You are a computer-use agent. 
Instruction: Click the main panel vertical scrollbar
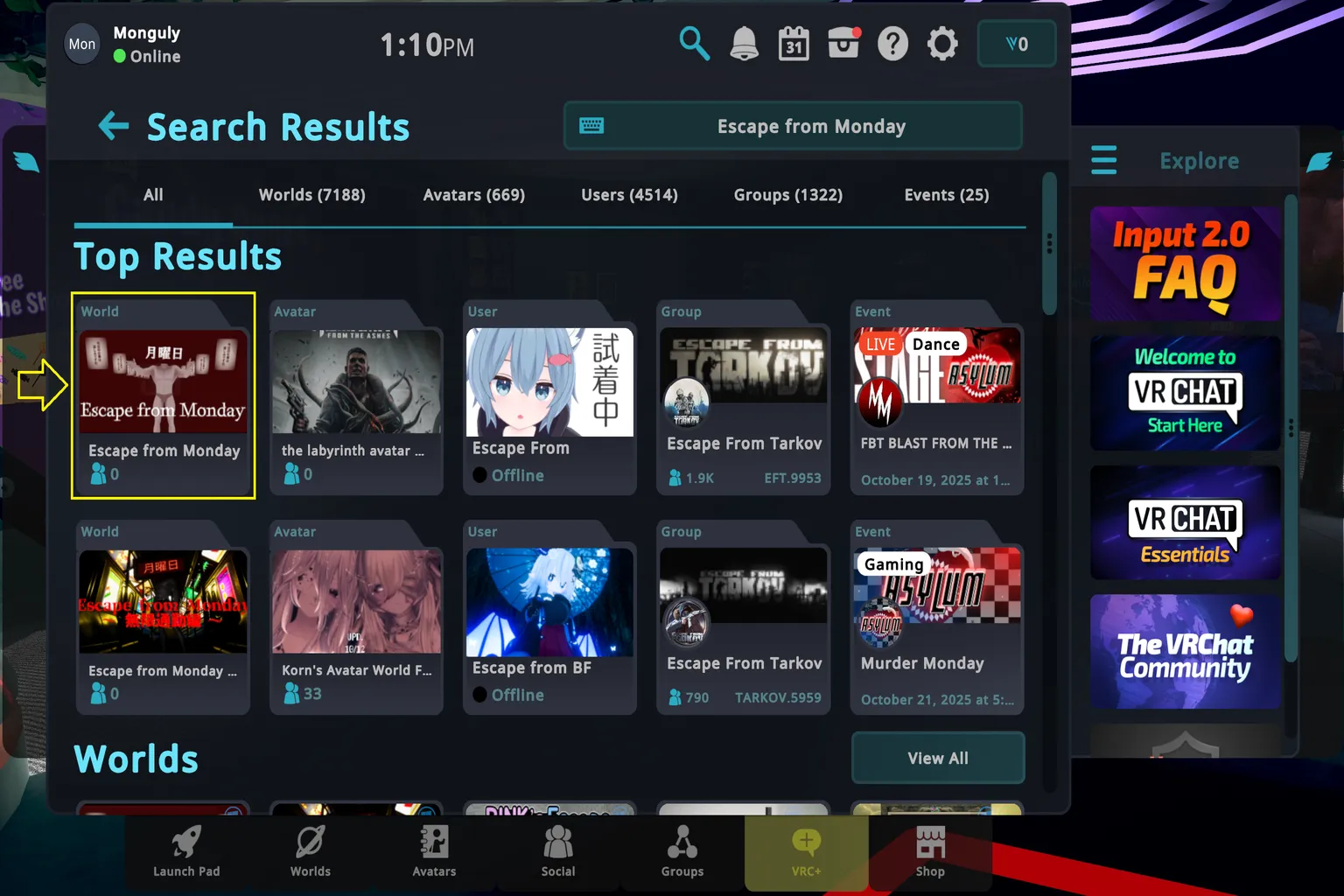tap(1049, 243)
